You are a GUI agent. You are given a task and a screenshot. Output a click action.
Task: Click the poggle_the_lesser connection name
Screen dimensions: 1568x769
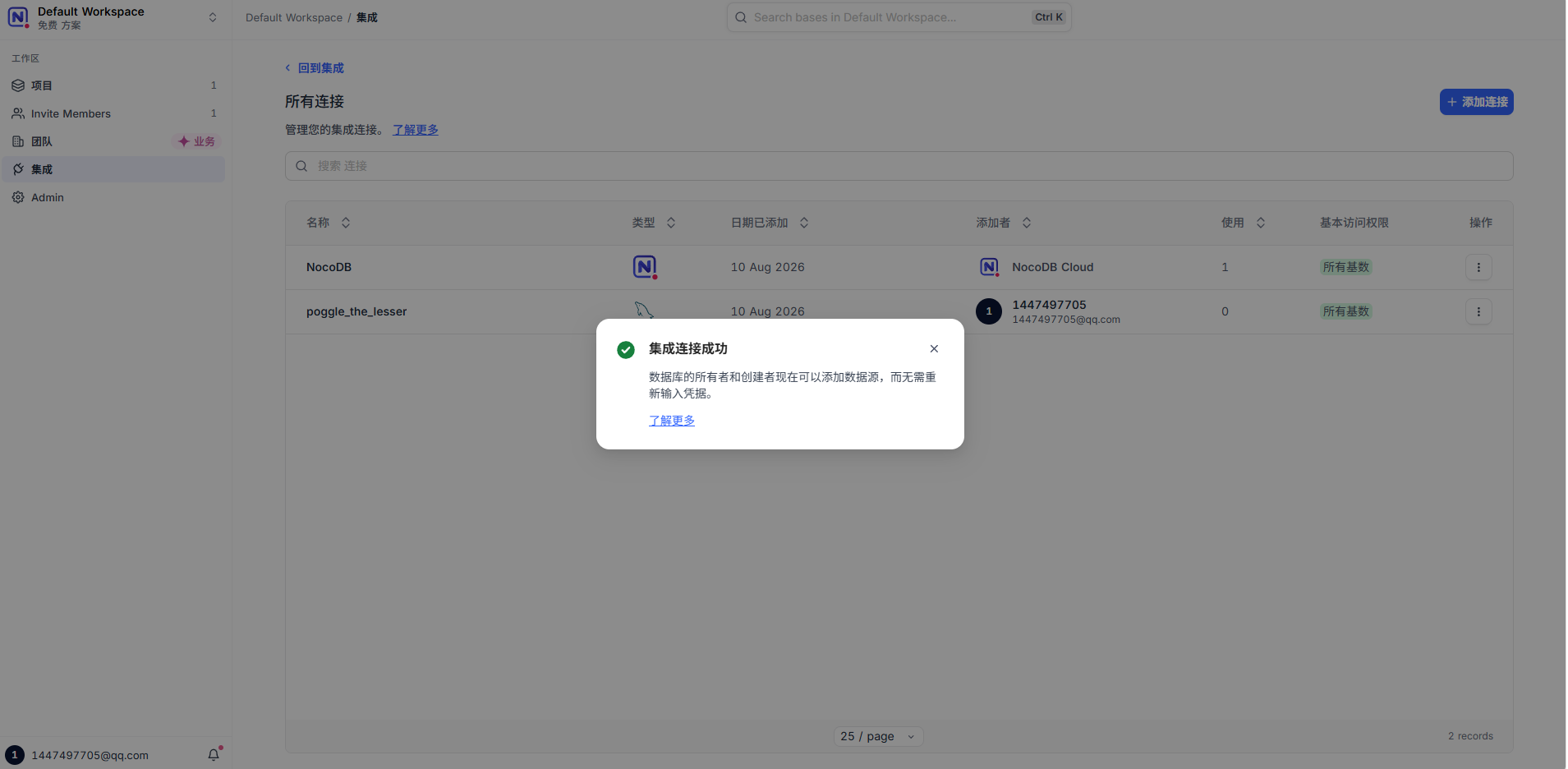click(356, 311)
